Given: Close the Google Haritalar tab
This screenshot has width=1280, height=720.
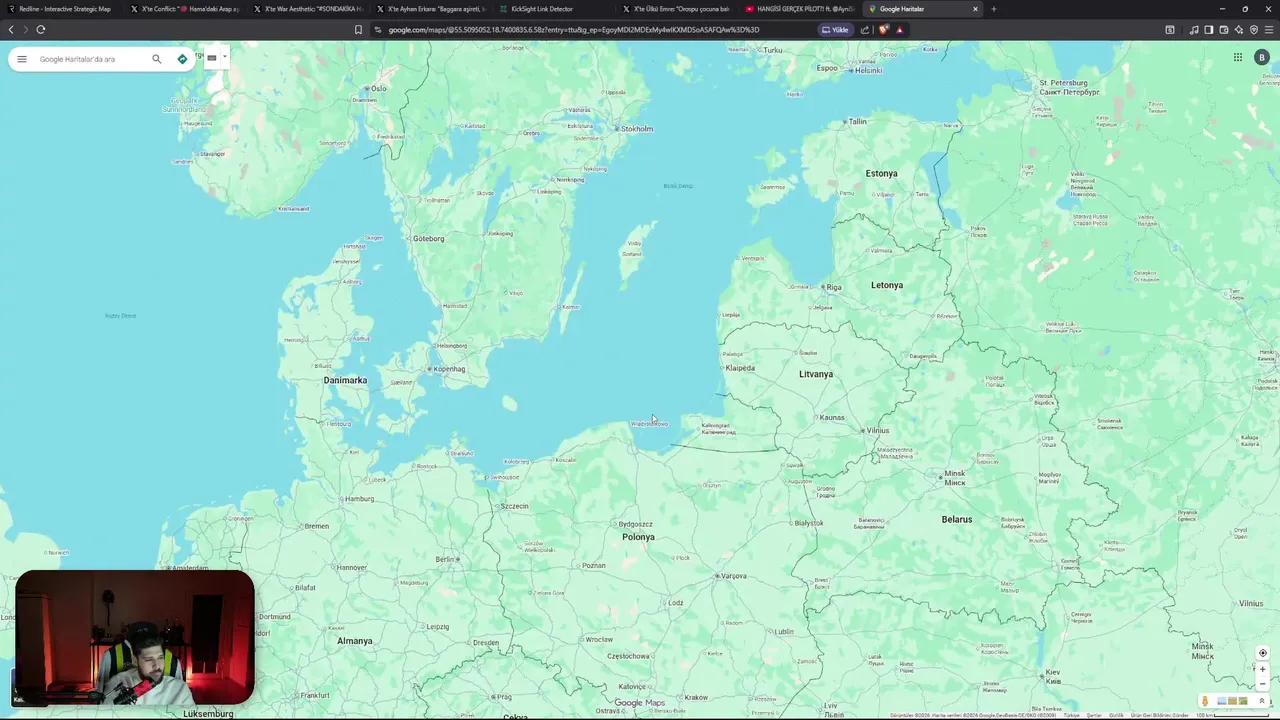Looking at the screenshot, I should pyautogui.click(x=975, y=9).
